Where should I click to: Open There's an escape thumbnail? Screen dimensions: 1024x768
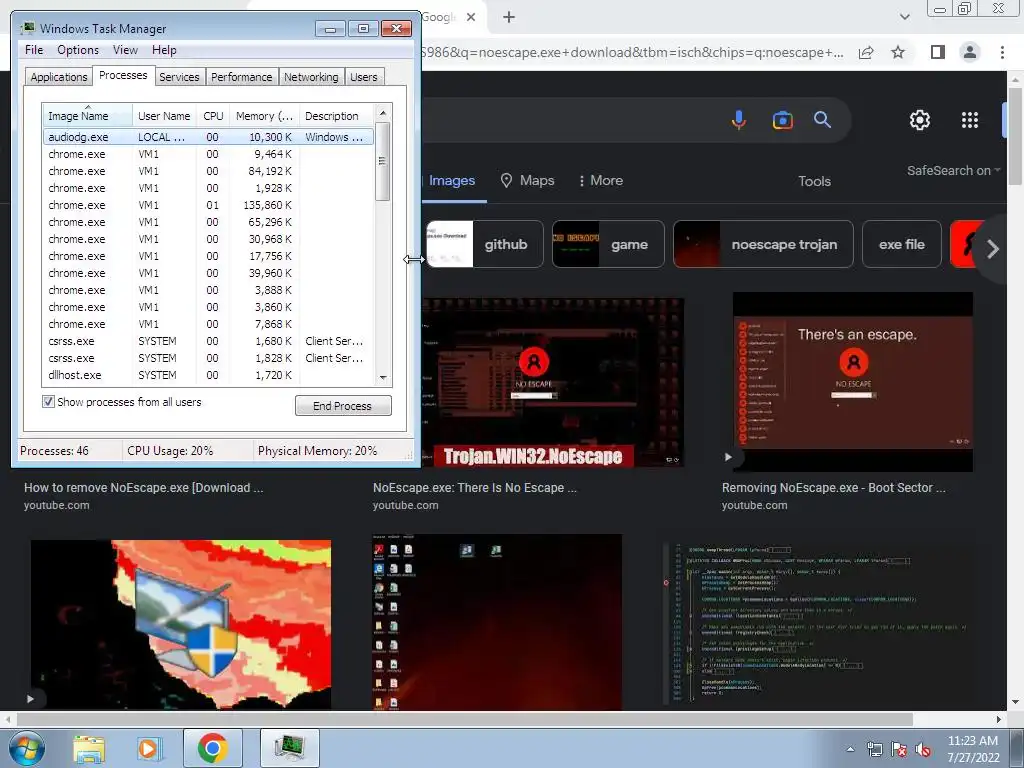(x=853, y=381)
